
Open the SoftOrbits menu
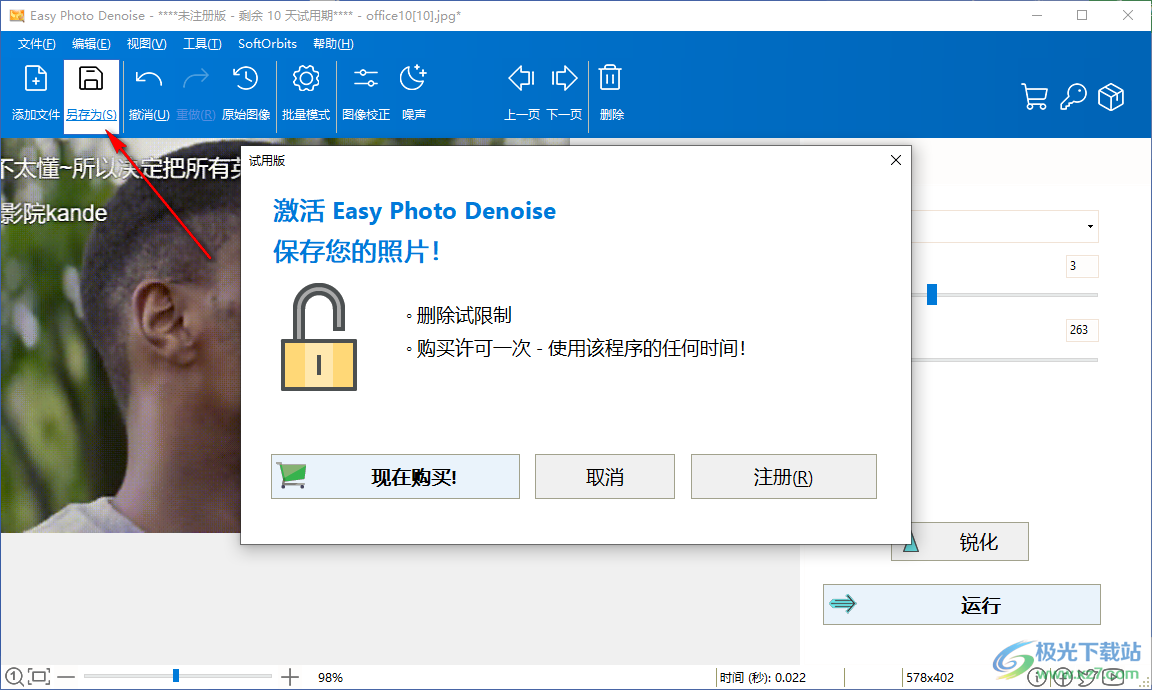267,44
